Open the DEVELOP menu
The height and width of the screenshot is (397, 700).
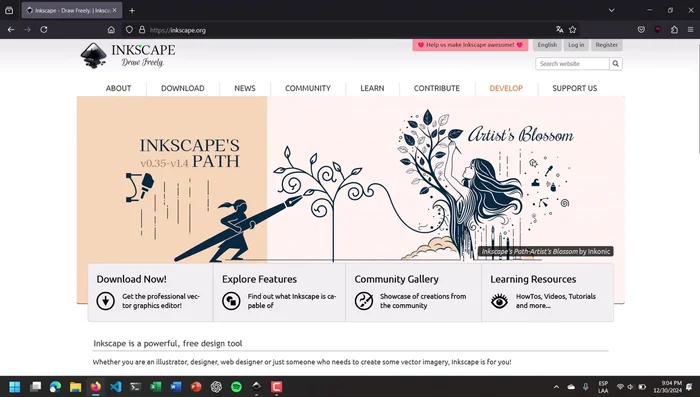click(x=506, y=88)
